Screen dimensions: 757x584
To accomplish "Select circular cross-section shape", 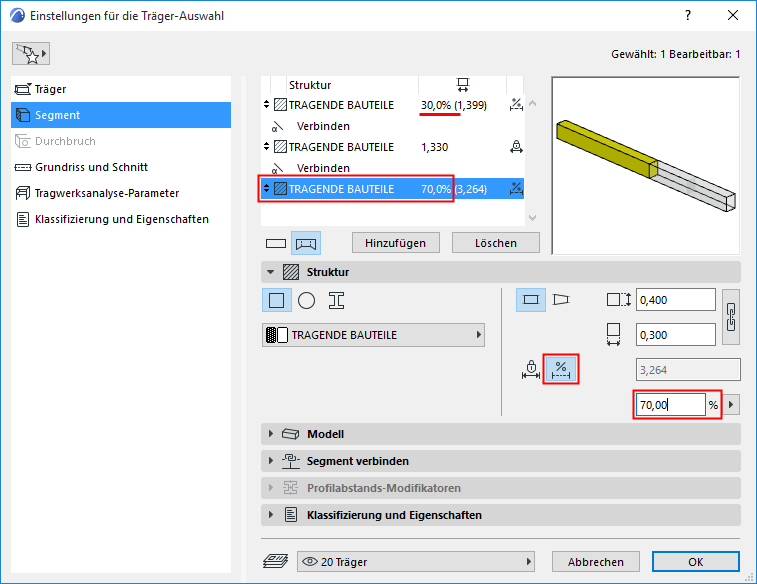I will pyautogui.click(x=307, y=300).
